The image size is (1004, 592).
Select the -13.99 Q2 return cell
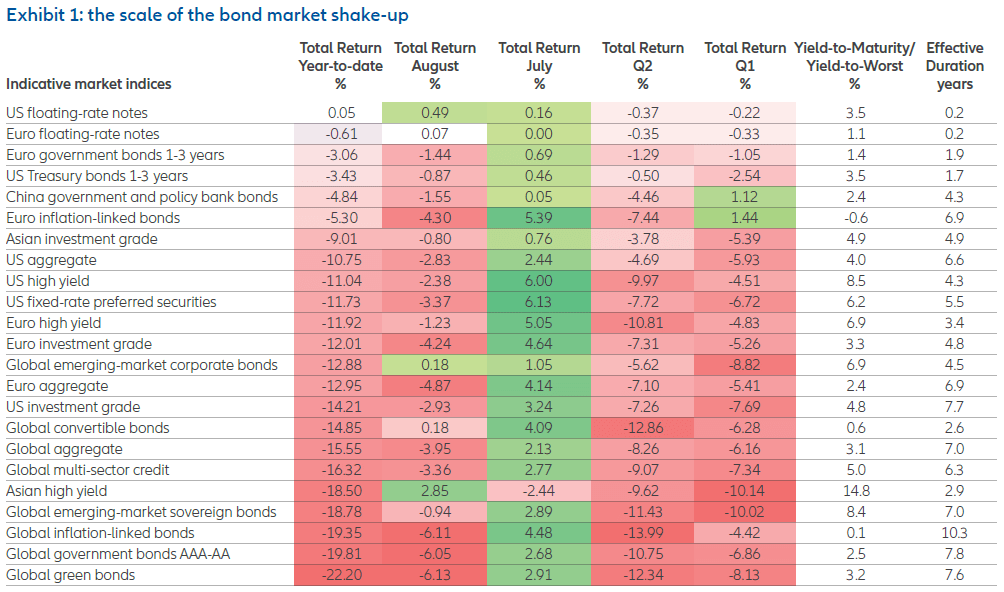tap(643, 533)
